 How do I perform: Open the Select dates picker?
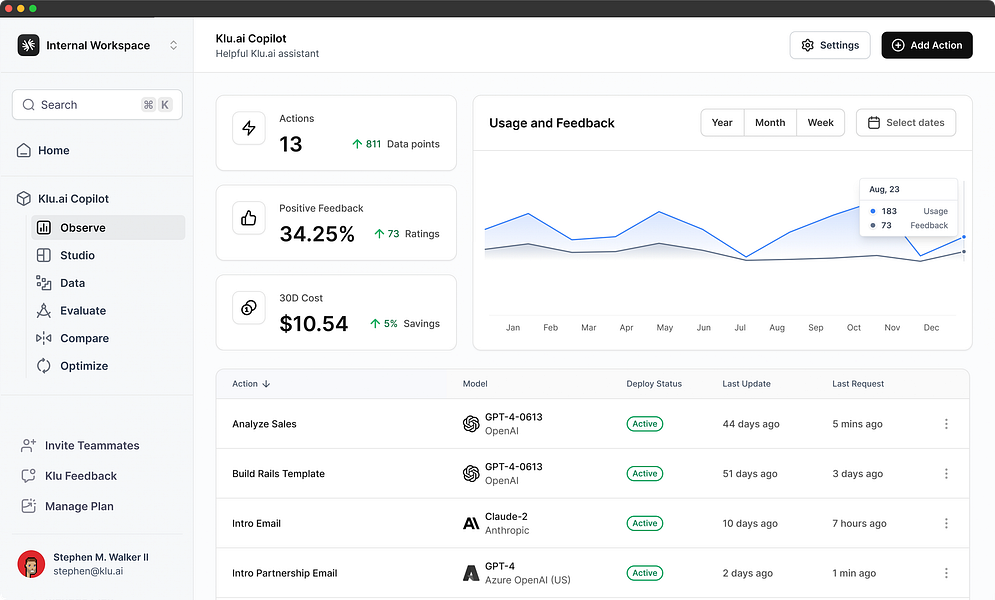click(906, 122)
